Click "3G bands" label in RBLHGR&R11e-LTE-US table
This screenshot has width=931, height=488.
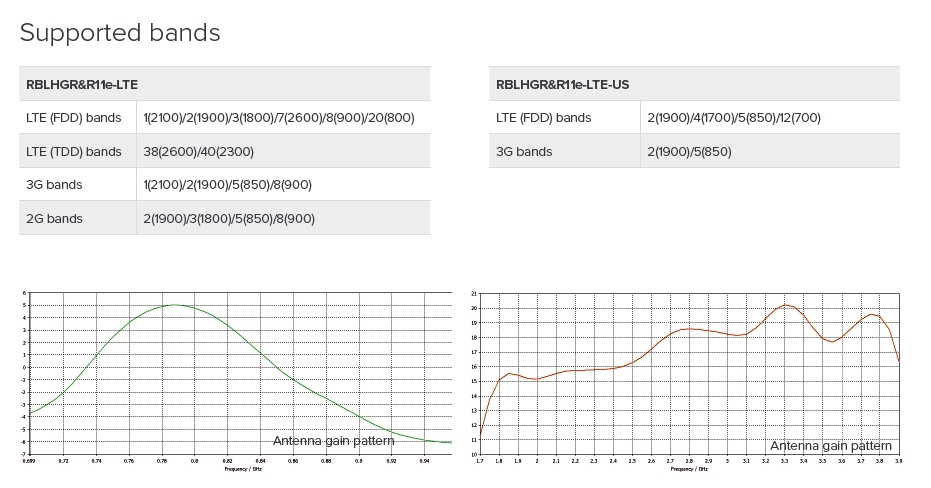pyautogui.click(x=524, y=152)
